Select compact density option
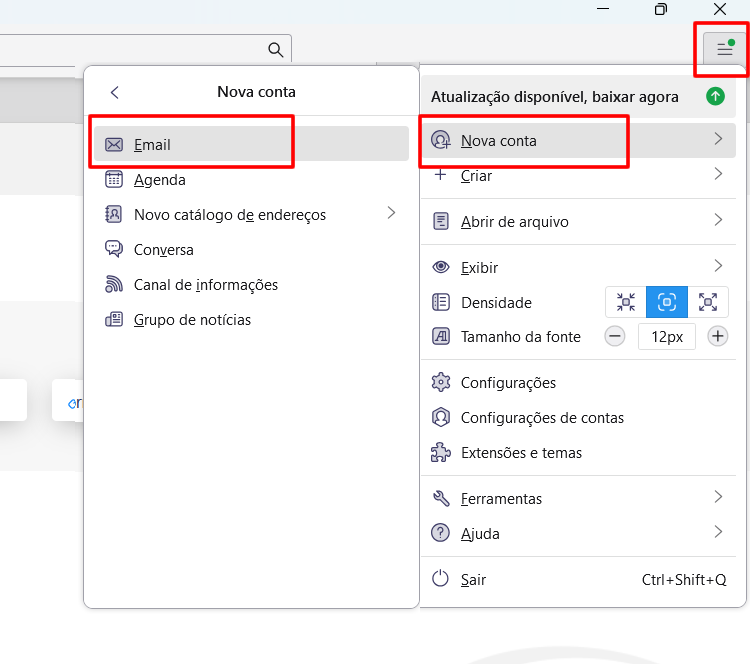The width and height of the screenshot is (750, 664). (626, 302)
